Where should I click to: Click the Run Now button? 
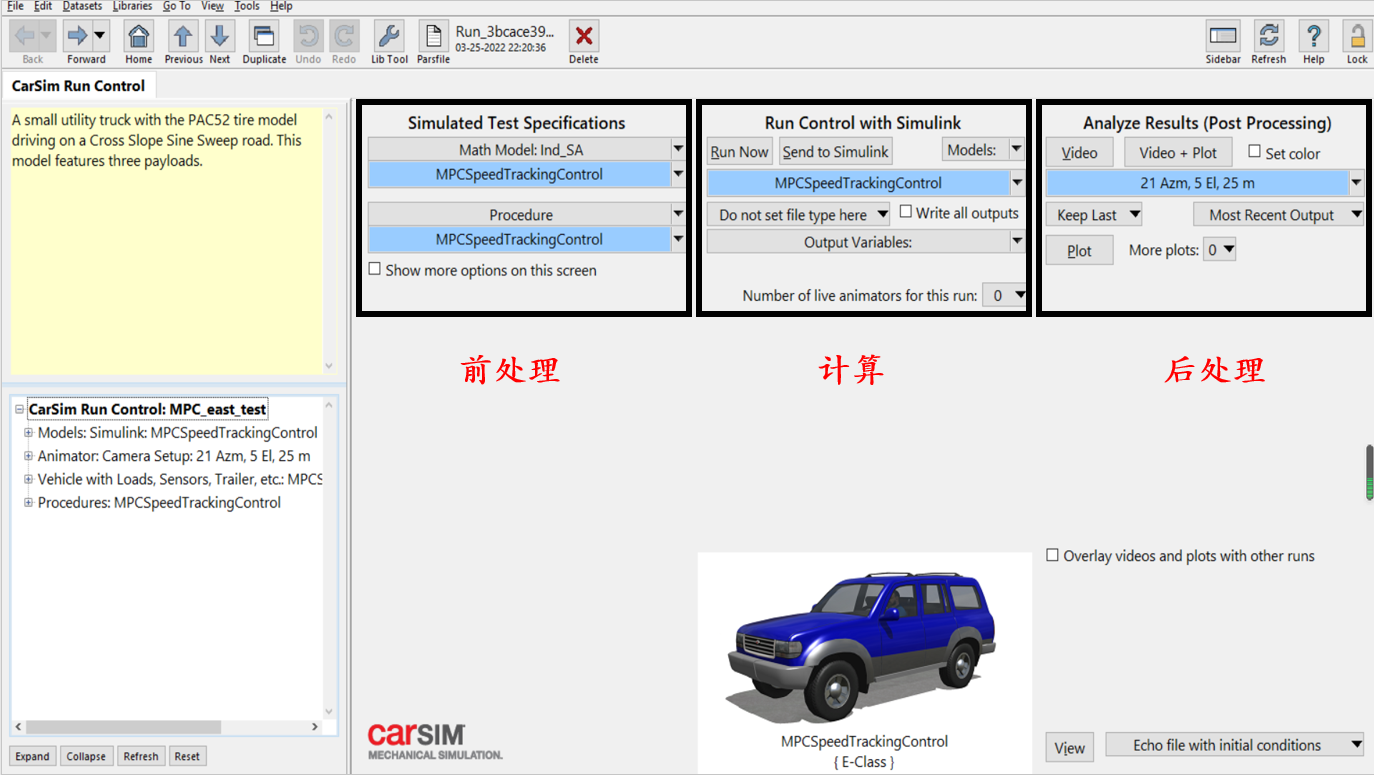click(x=739, y=151)
